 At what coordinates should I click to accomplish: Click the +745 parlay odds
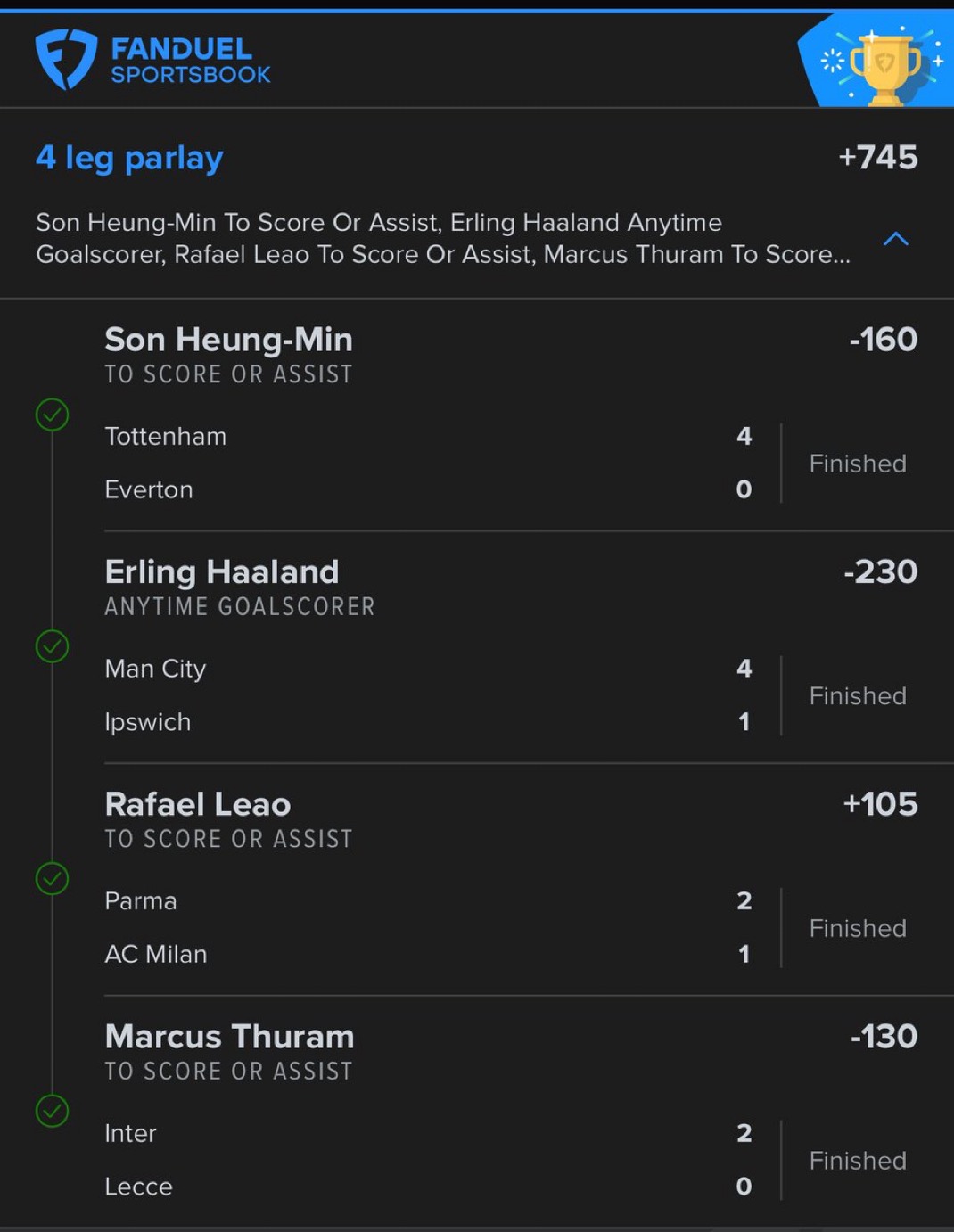pyautogui.click(x=877, y=158)
